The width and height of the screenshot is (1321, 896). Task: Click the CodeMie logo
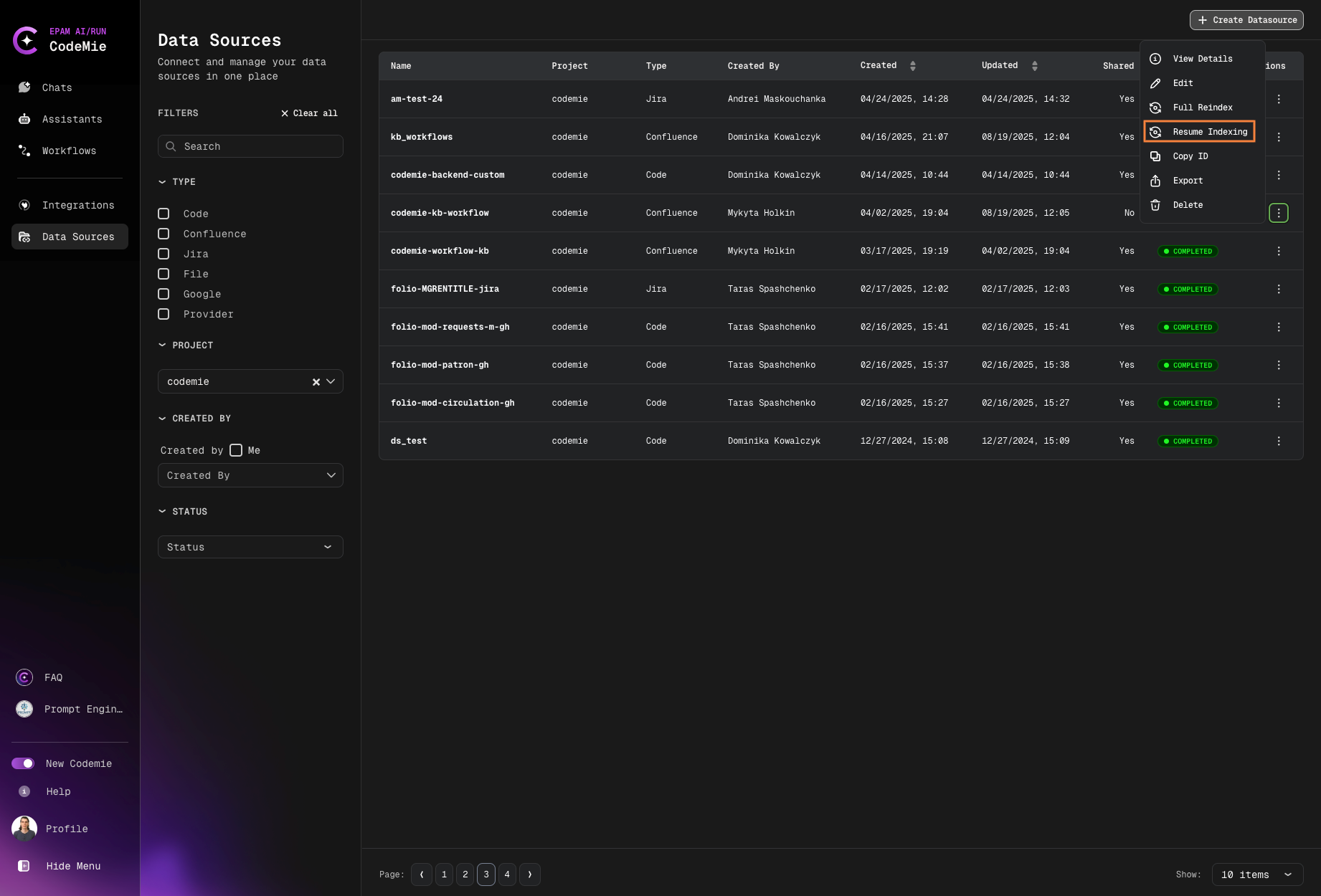27,40
